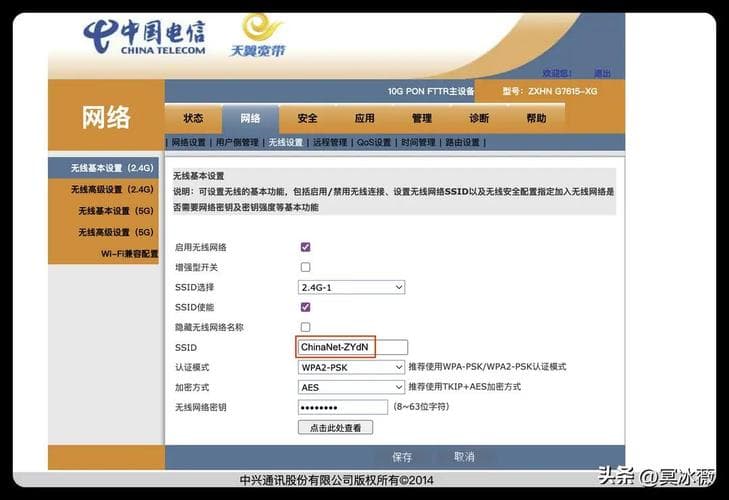Select 无线基本设置 (5G) in sidebar
Screen dimensions: 729x500
click(x=103, y=211)
